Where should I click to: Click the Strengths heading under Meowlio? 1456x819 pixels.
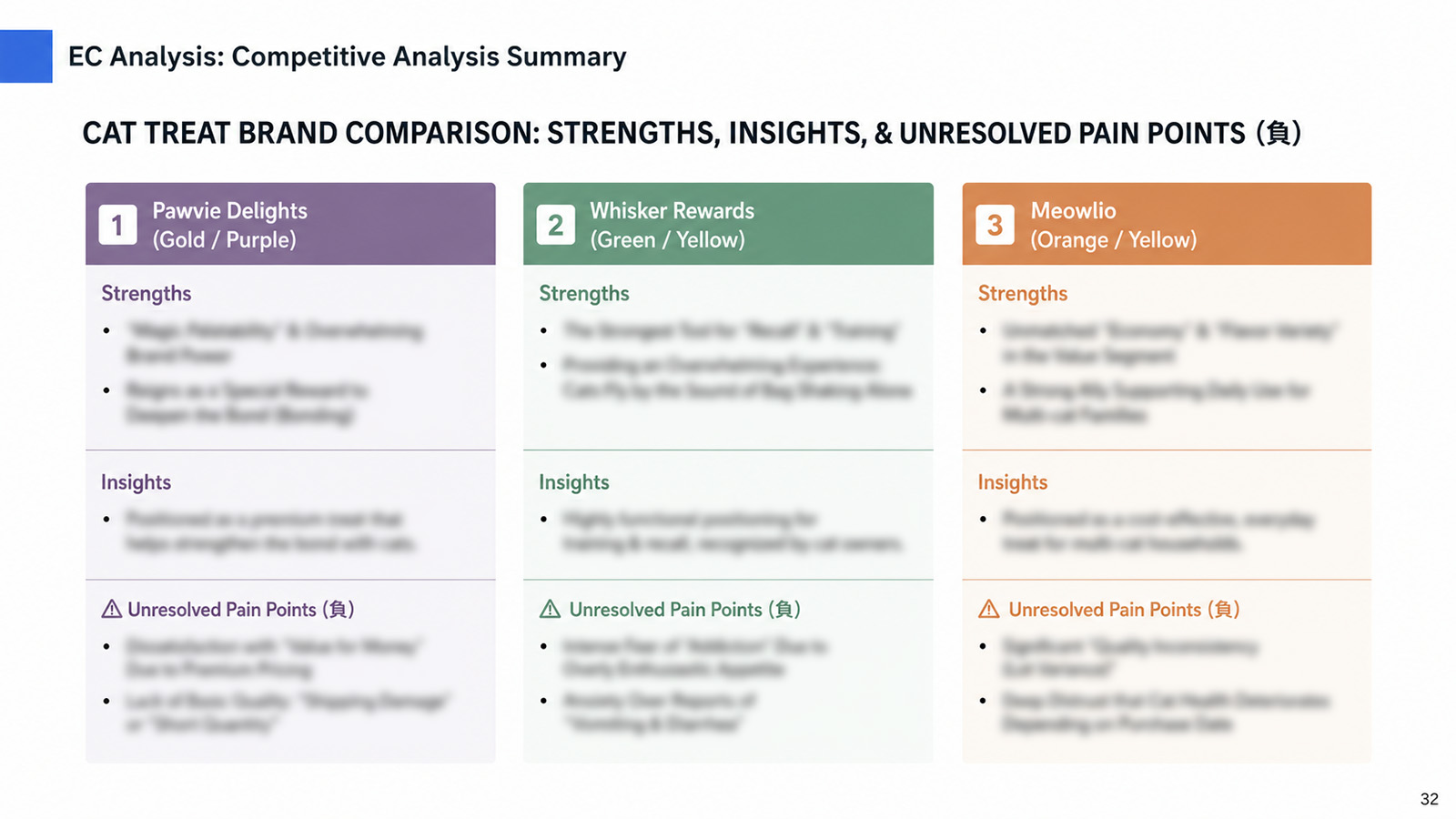pos(1023,294)
